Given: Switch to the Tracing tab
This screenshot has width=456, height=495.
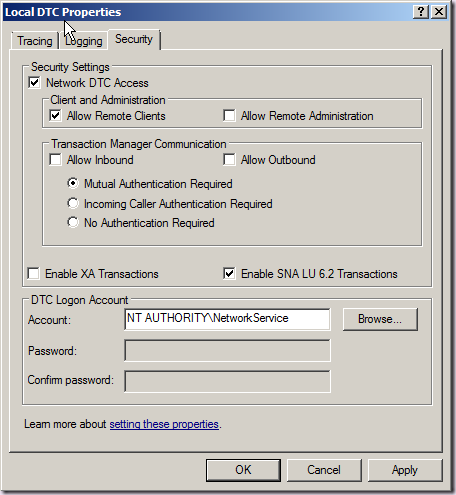Looking at the screenshot, I should 35,41.
